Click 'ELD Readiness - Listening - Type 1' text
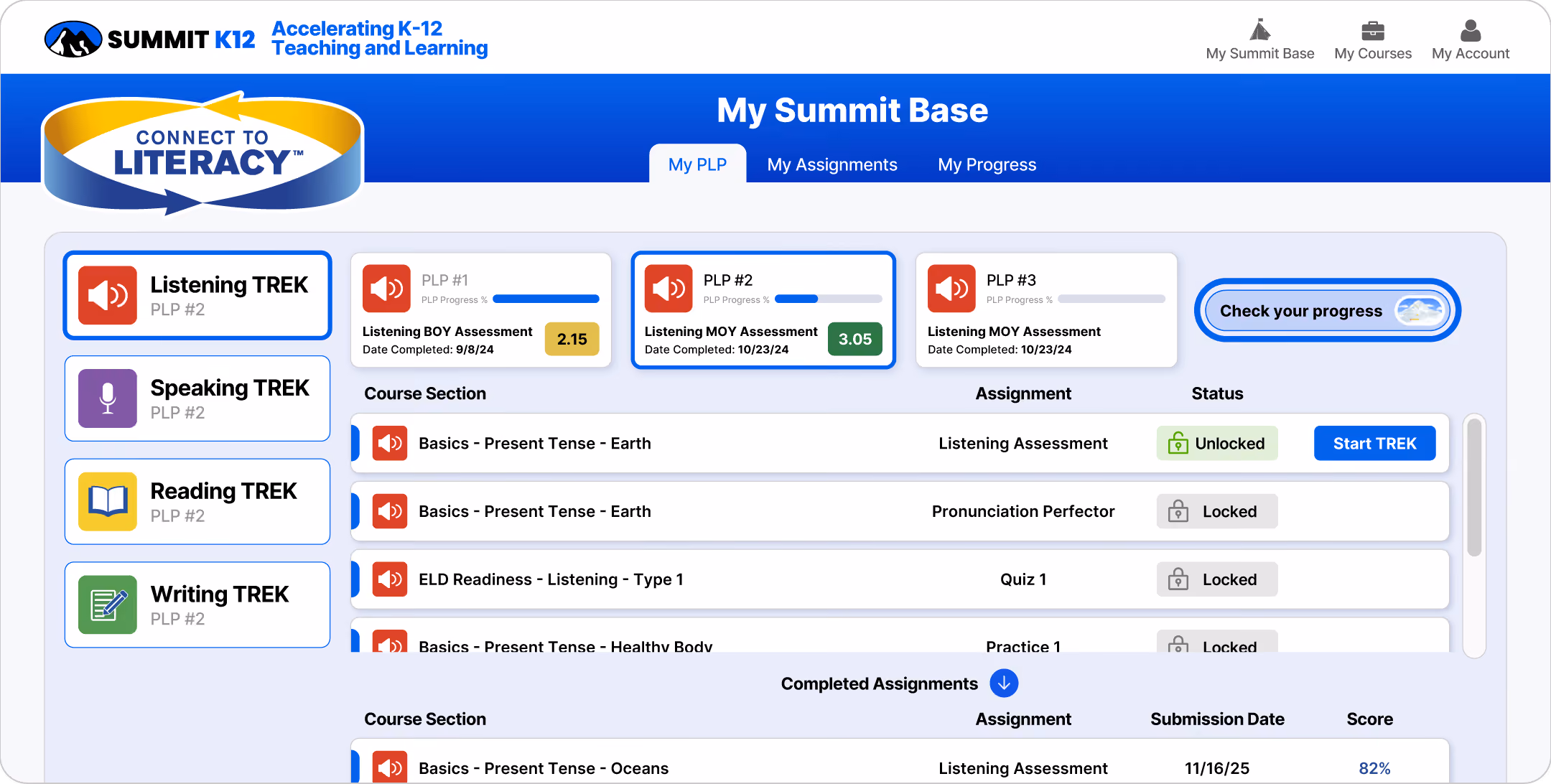1551x784 pixels. point(551,579)
